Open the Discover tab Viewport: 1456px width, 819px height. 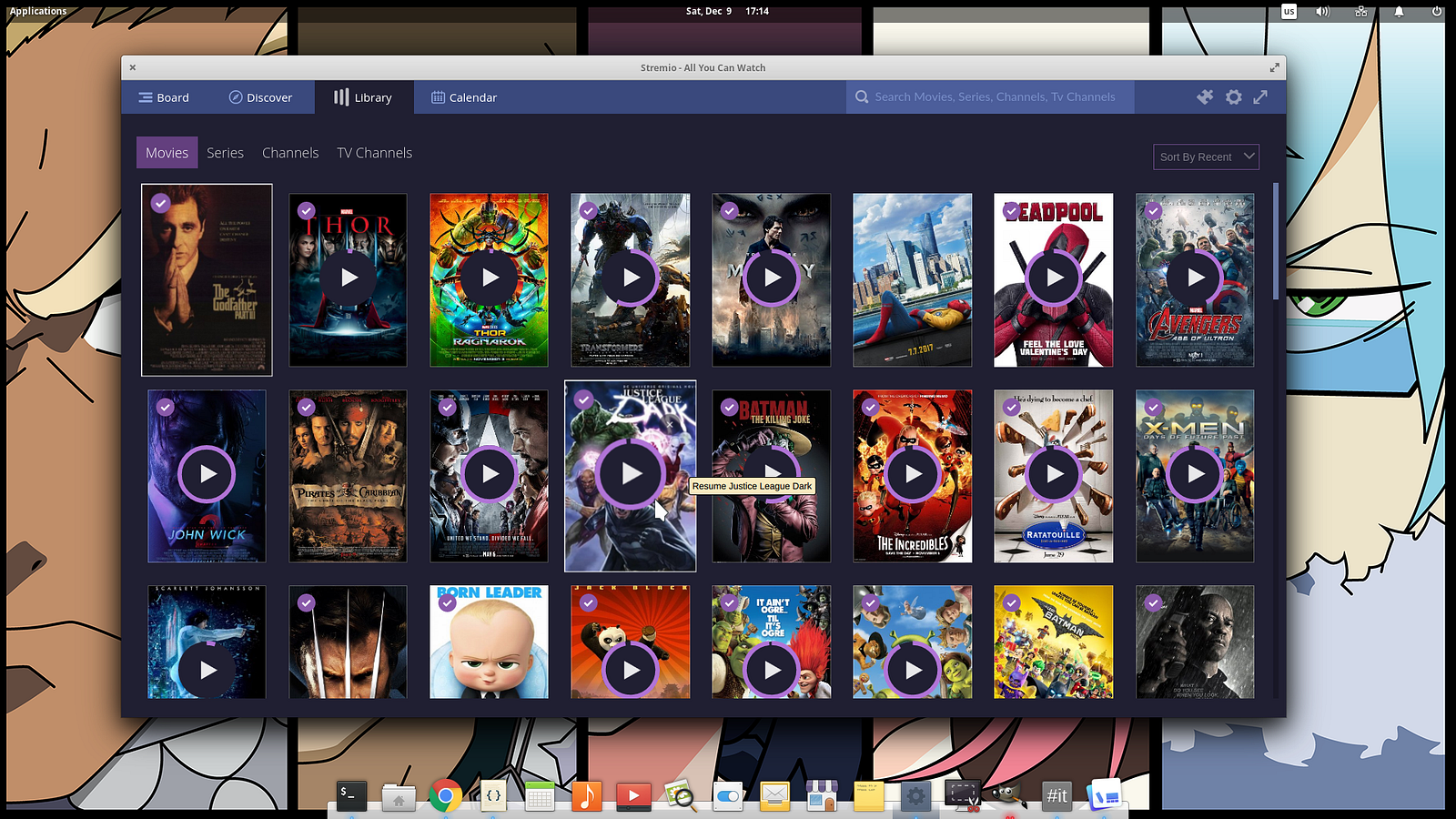coord(260,97)
